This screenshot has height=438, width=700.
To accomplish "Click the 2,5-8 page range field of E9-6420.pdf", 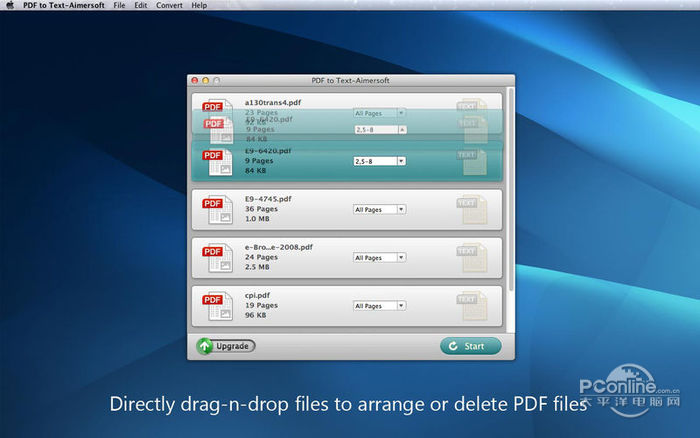I will point(375,161).
